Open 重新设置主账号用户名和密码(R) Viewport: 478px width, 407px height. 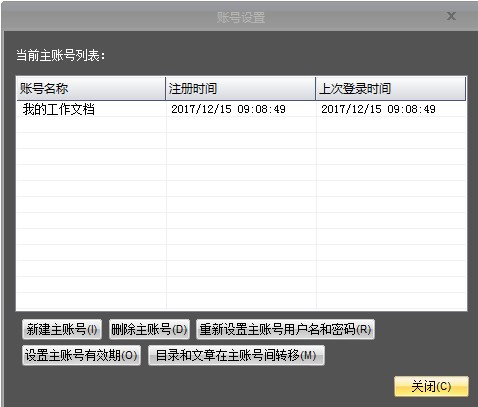click(x=285, y=329)
